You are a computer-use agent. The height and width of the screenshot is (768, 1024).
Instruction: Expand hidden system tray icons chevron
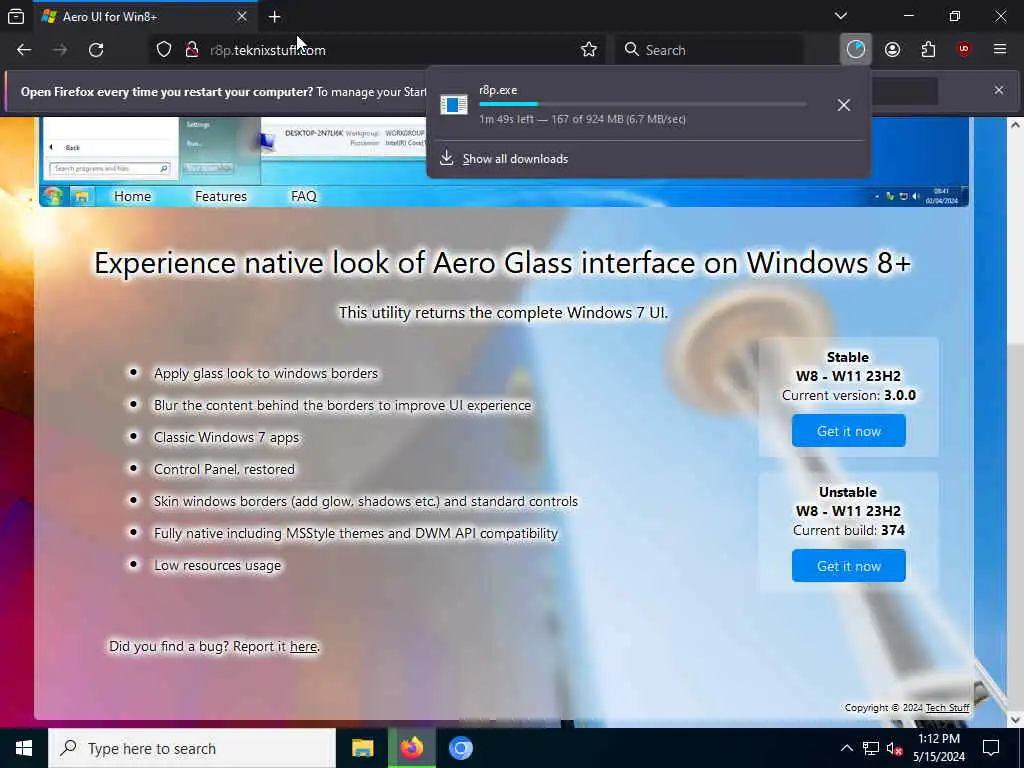pyautogui.click(x=846, y=748)
